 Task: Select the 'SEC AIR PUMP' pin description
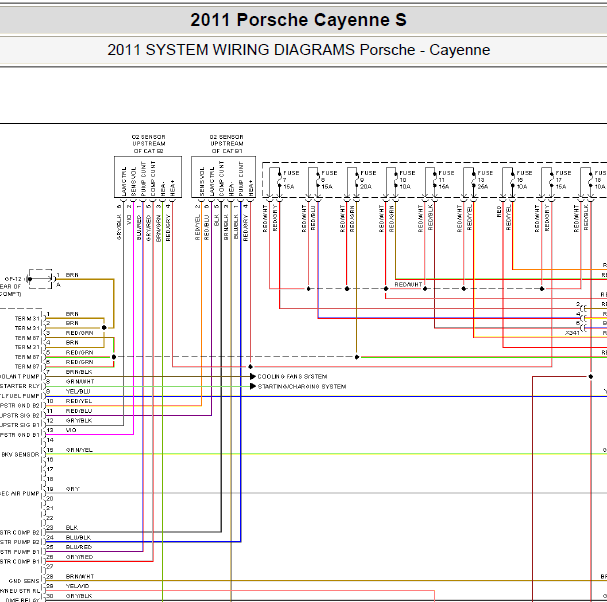tap(19, 494)
